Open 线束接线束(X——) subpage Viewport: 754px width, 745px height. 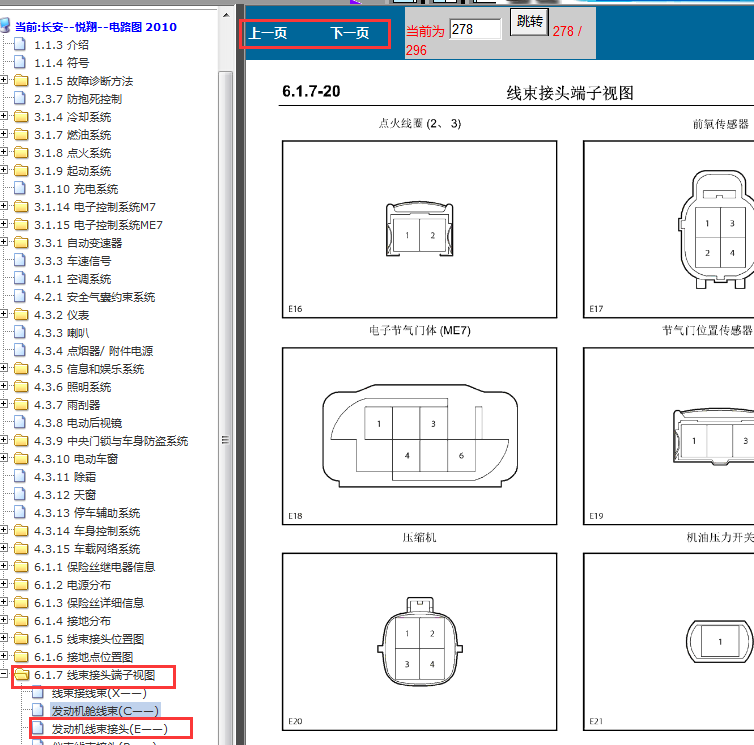point(99,693)
